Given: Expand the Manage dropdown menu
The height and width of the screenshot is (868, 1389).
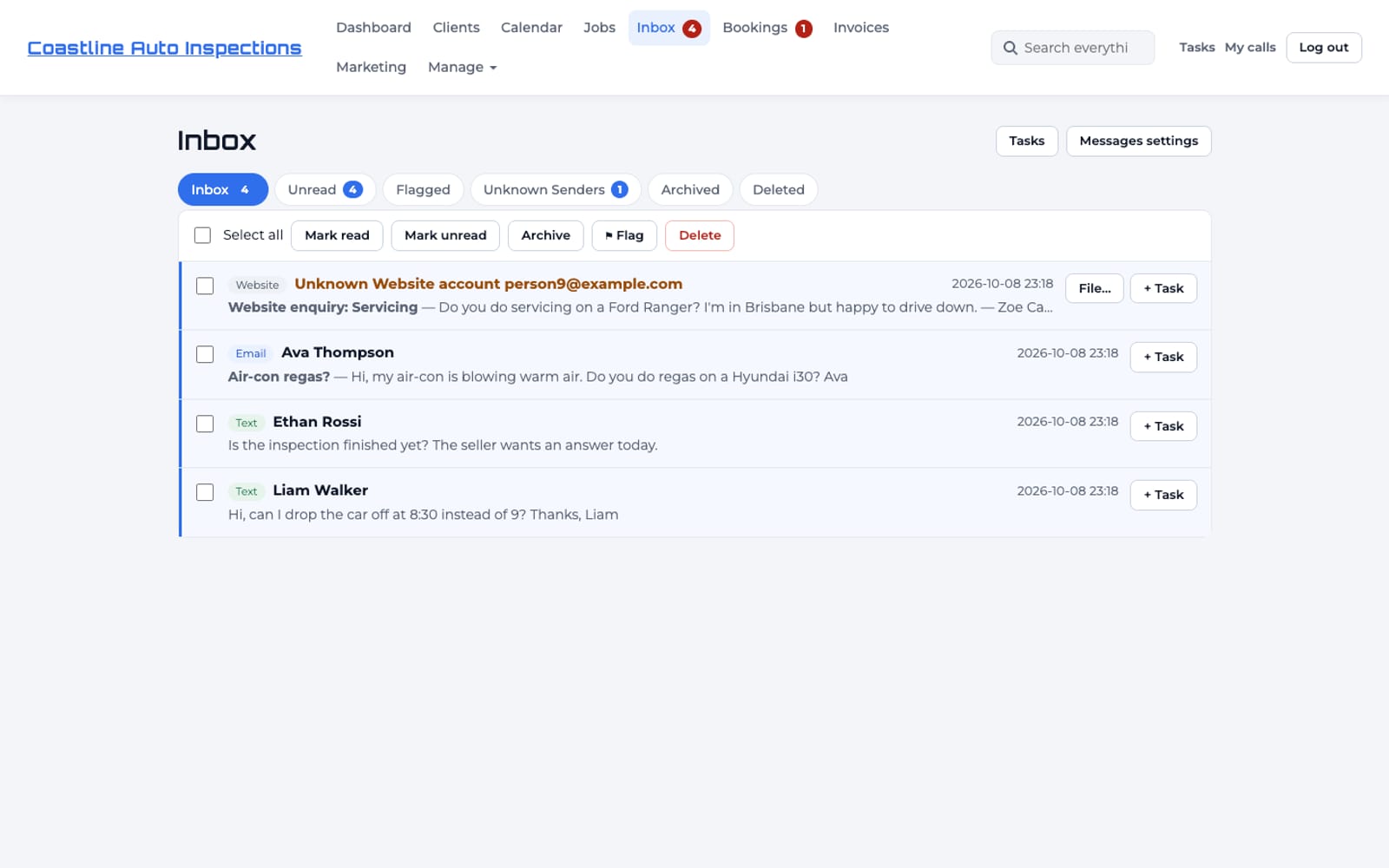Looking at the screenshot, I should coord(462,67).
